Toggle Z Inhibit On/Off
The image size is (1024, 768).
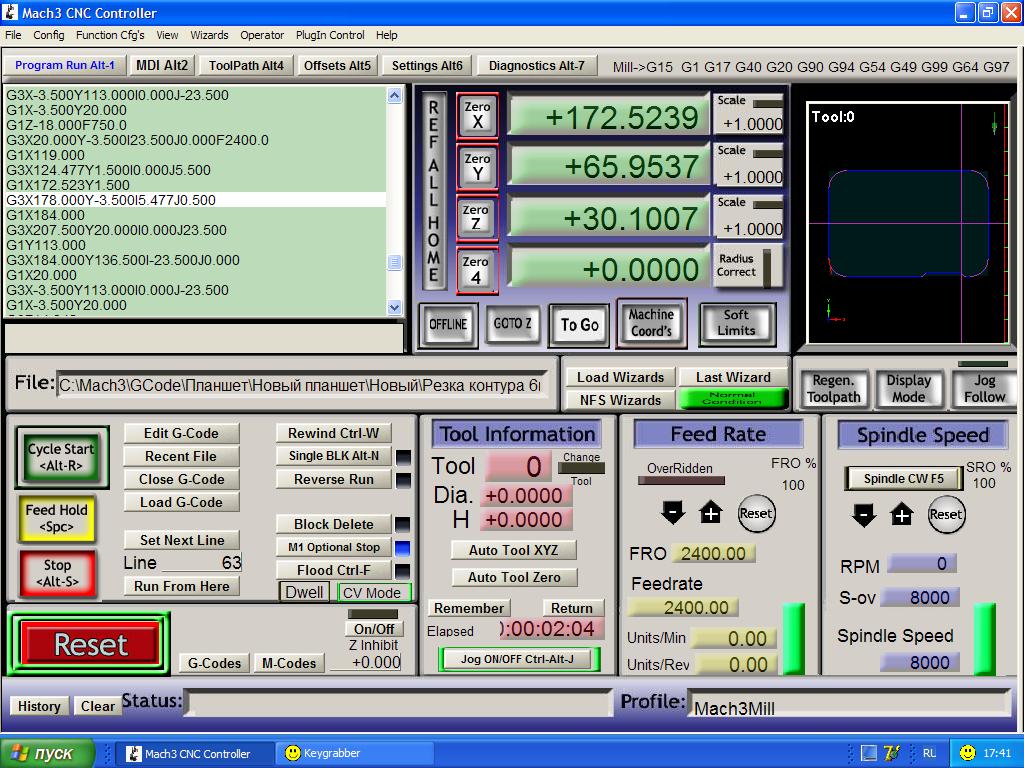click(374, 628)
